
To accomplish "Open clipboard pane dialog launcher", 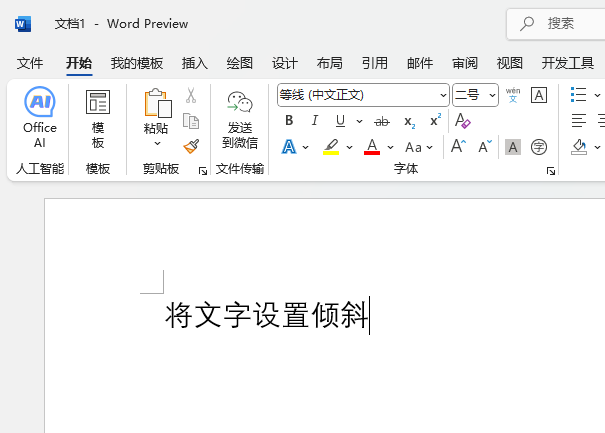I will tap(203, 171).
